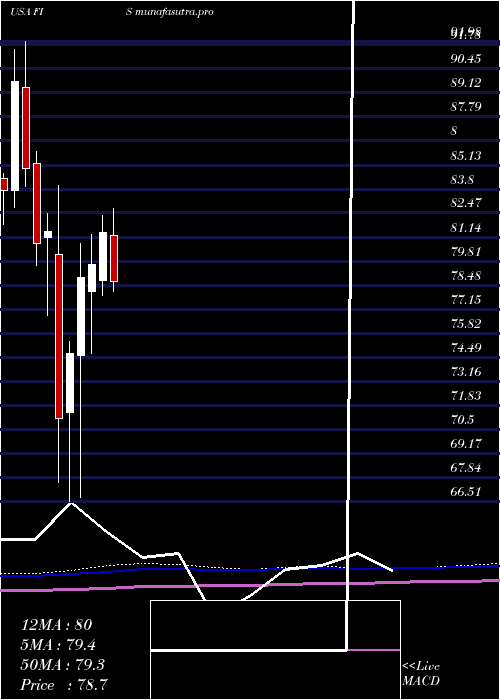Click the 71.83 price axis label
The image size is (500, 700).
coord(466,396)
